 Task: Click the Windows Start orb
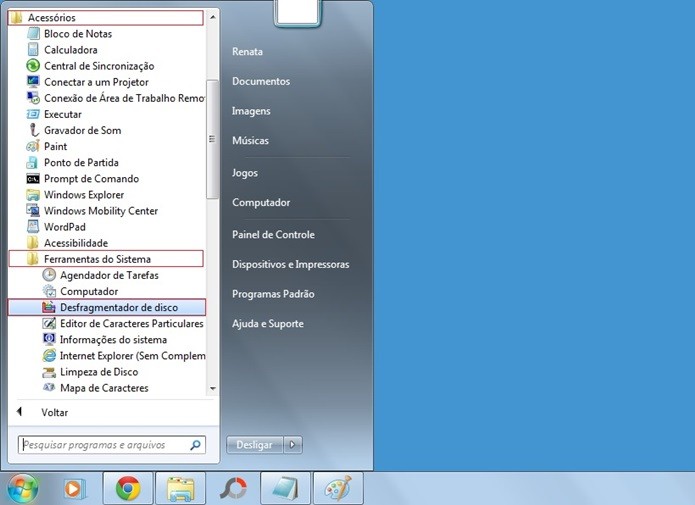tap(23, 489)
